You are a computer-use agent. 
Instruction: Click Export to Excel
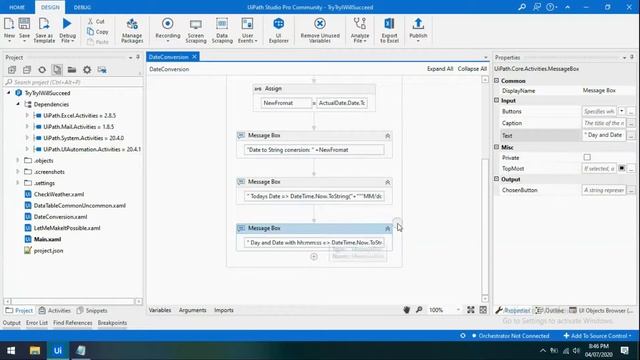pos(389,30)
